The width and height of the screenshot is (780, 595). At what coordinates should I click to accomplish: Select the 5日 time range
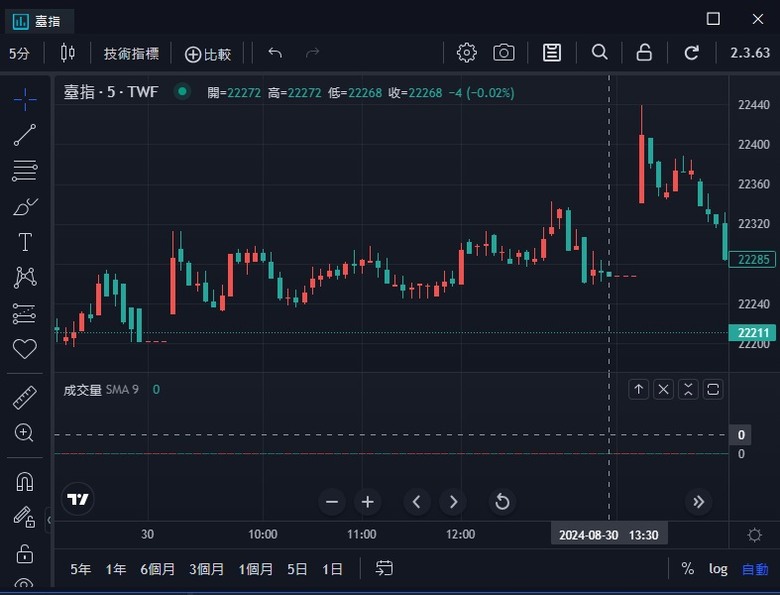tap(297, 569)
